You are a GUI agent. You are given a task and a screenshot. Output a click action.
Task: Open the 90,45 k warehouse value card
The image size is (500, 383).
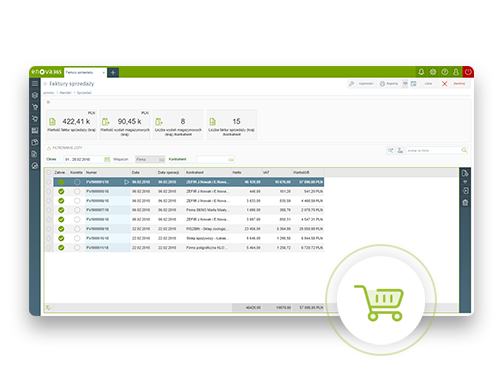tap(125, 125)
